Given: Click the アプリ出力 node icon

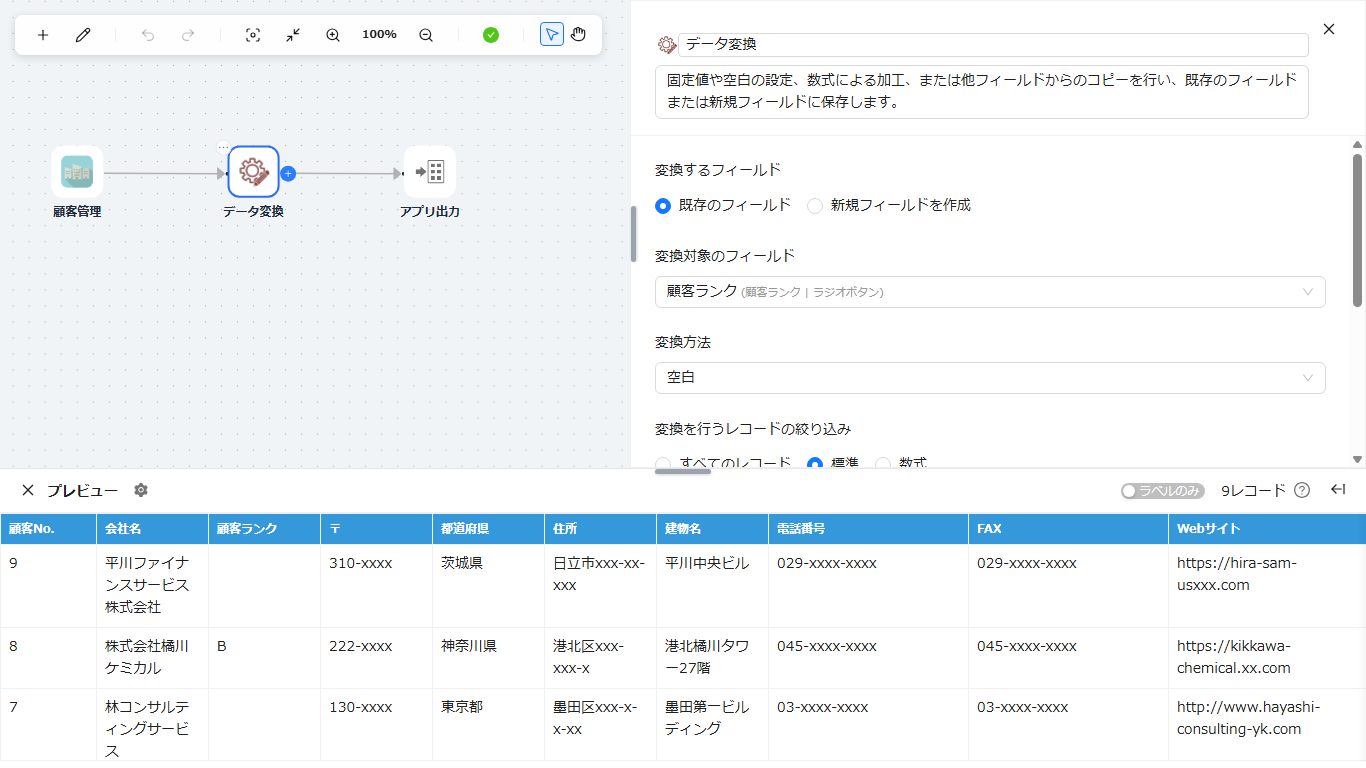Looking at the screenshot, I should pyautogui.click(x=430, y=172).
